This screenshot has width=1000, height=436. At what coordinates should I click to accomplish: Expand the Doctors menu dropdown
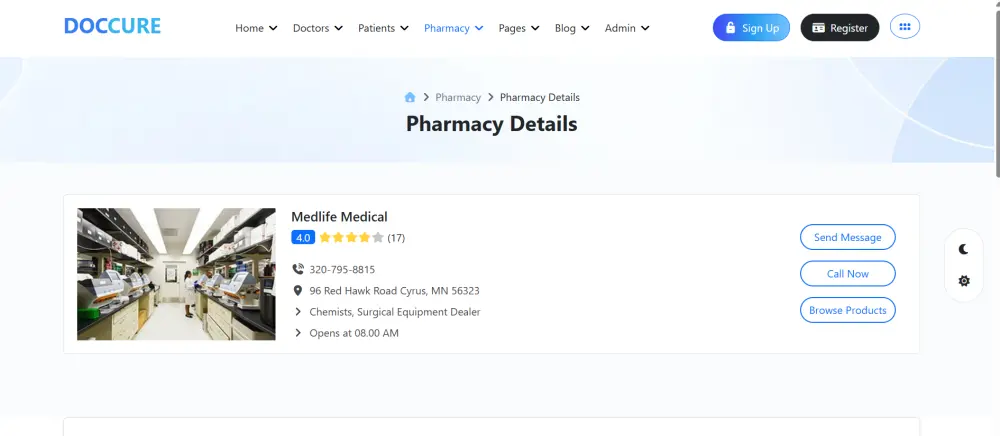click(318, 28)
